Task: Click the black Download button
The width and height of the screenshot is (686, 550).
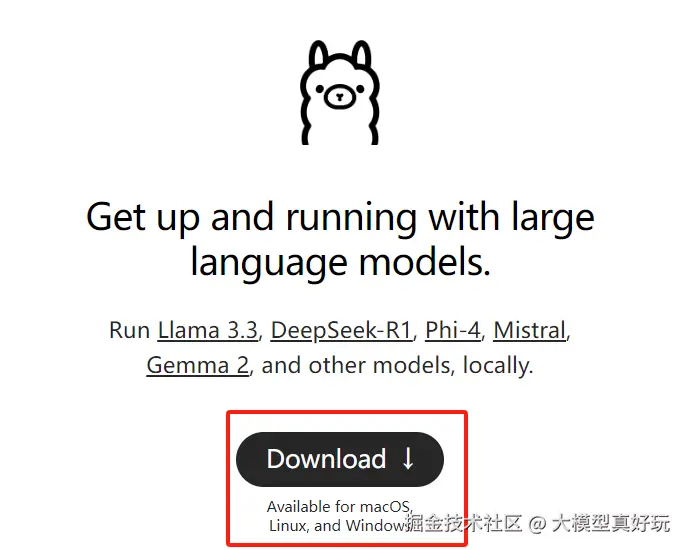Action: (x=340, y=459)
